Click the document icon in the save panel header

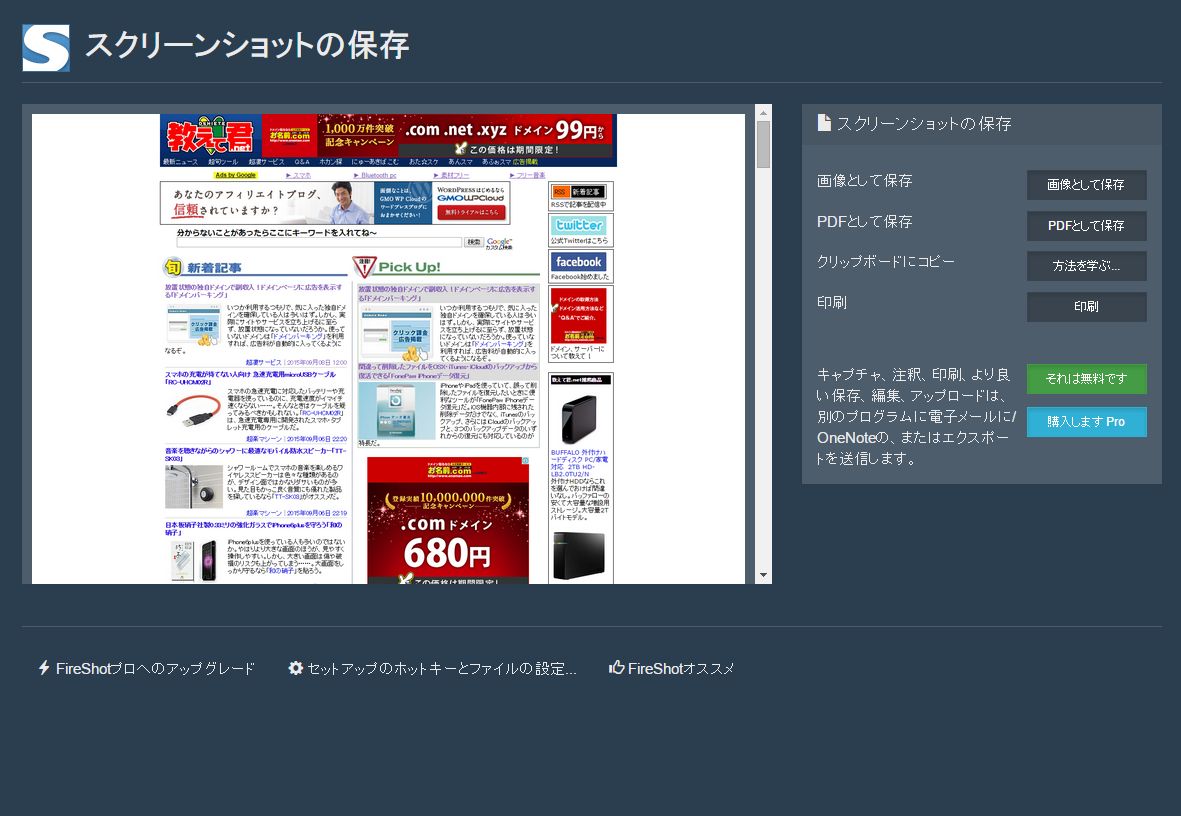[824, 123]
